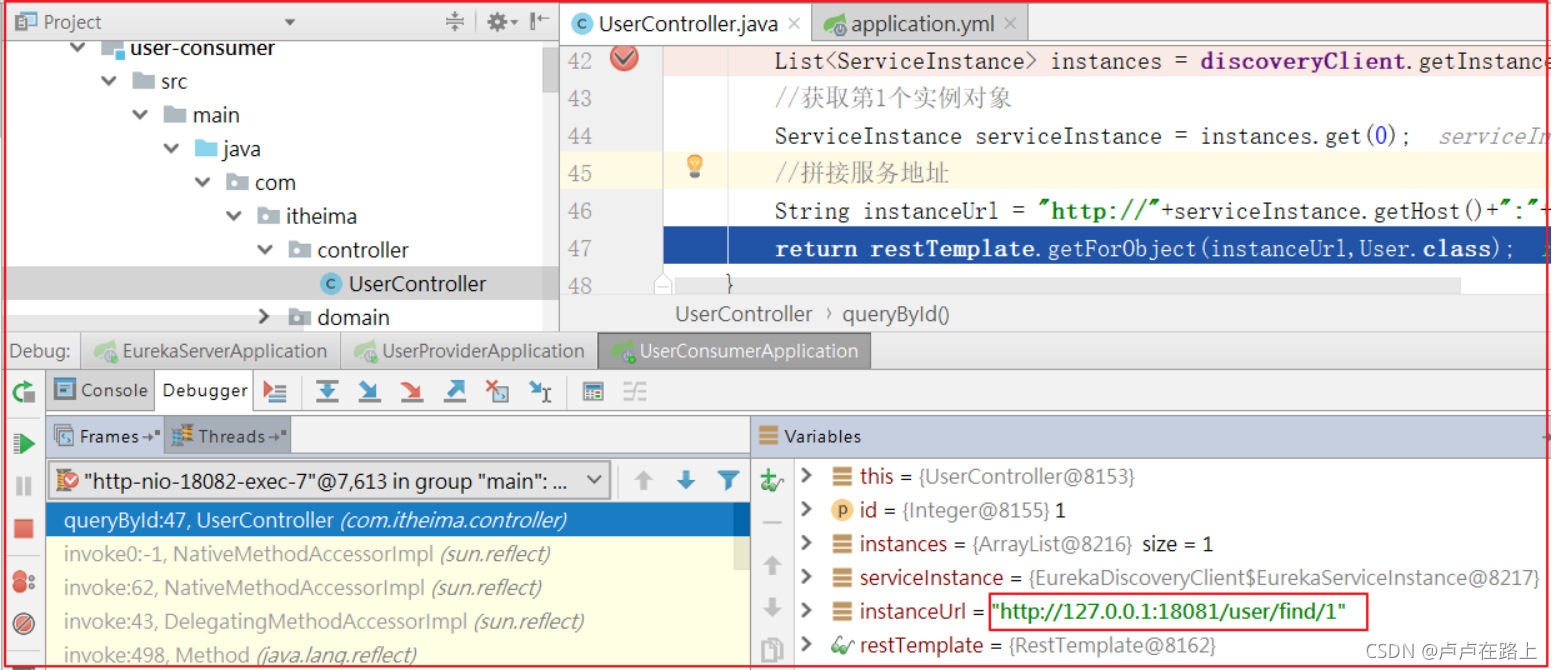The width and height of the screenshot is (1552, 670).
Task: Expand the instances variable node
Action: tap(807, 544)
